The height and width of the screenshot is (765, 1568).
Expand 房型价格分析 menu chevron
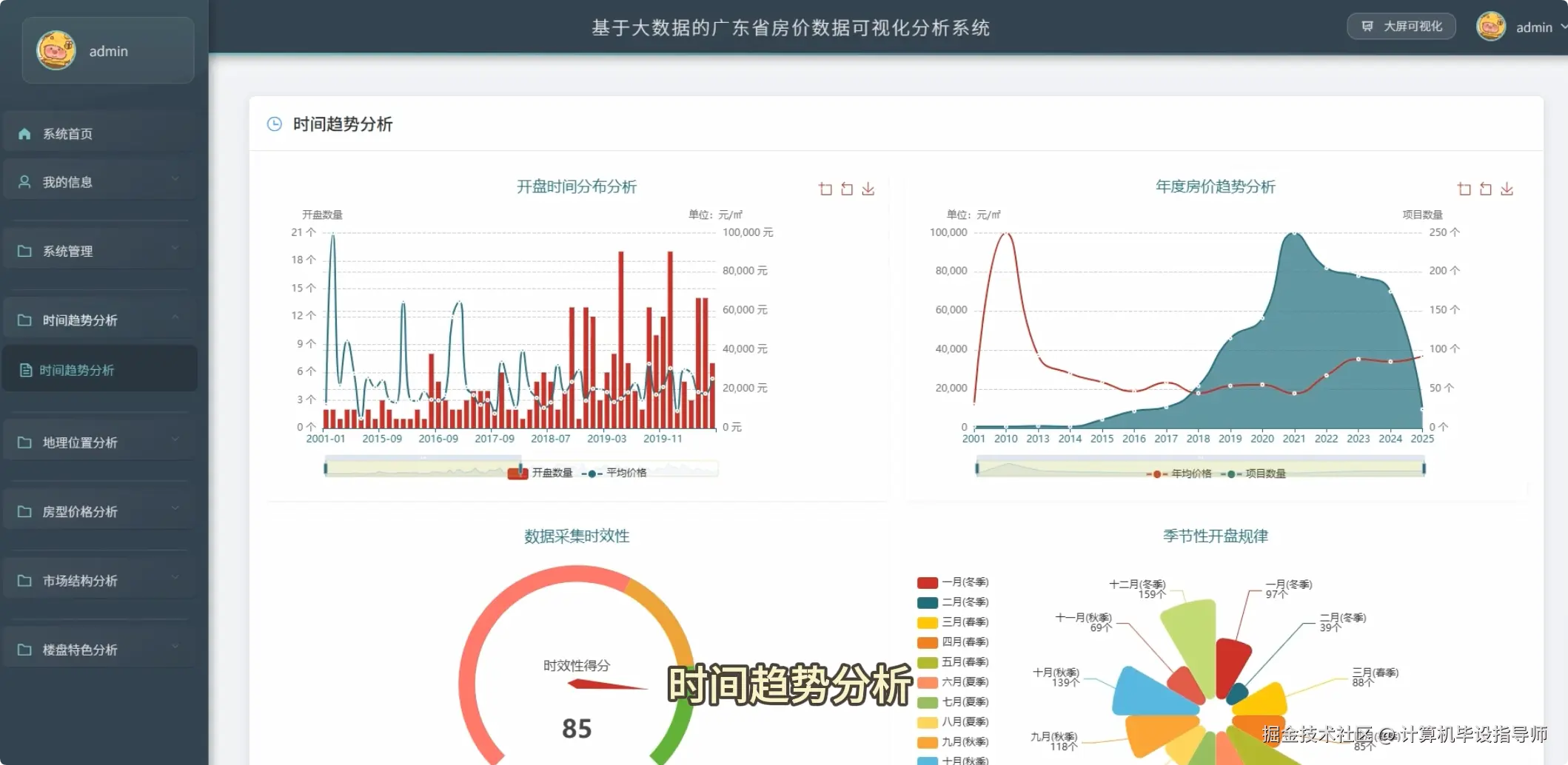[175, 508]
